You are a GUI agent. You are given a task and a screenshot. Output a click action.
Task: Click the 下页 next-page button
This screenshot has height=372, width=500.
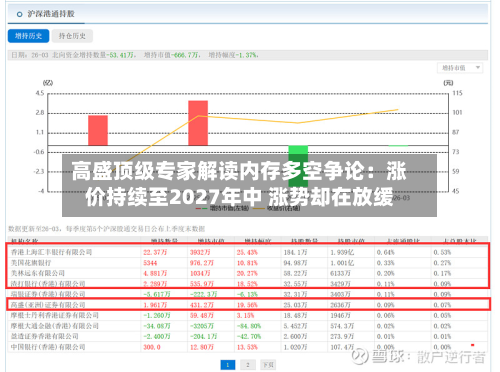[x=268, y=365]
